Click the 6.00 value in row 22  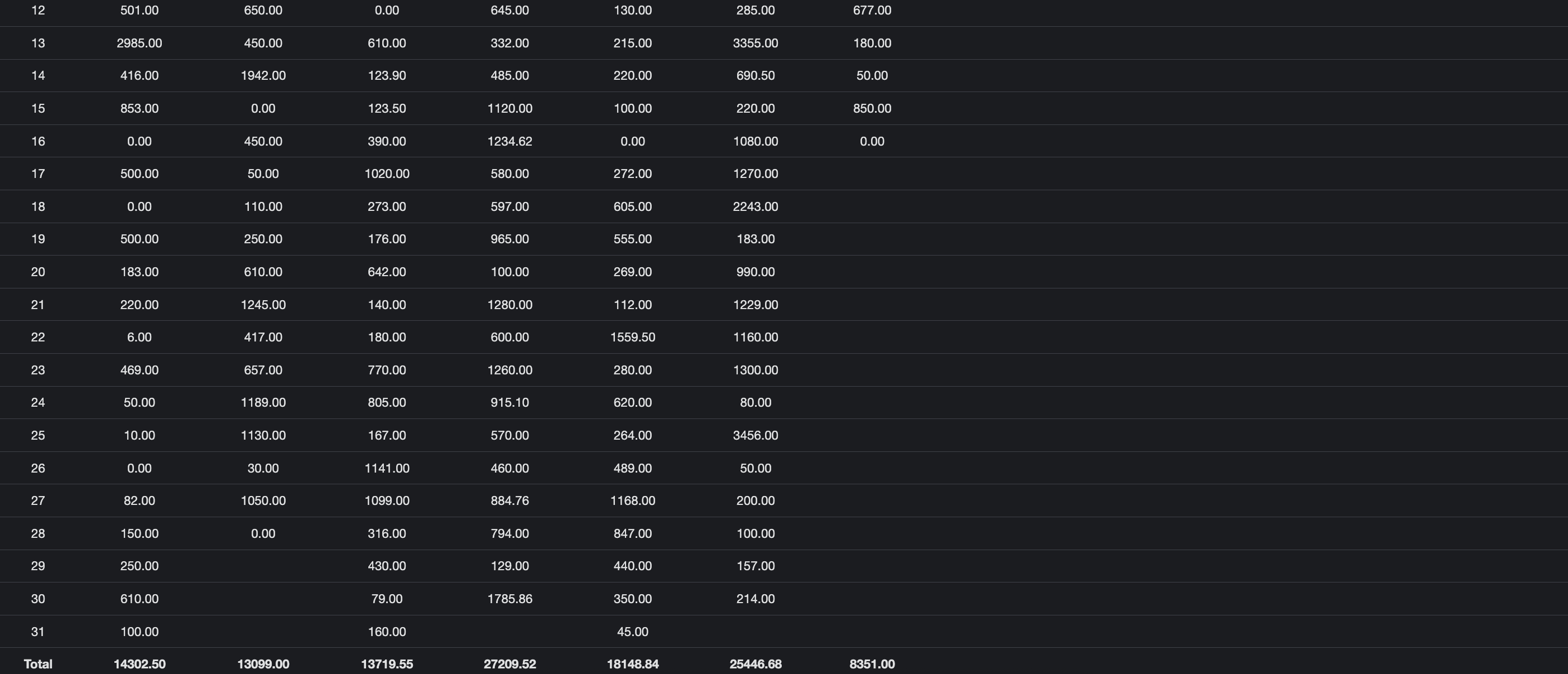(140, 336)
